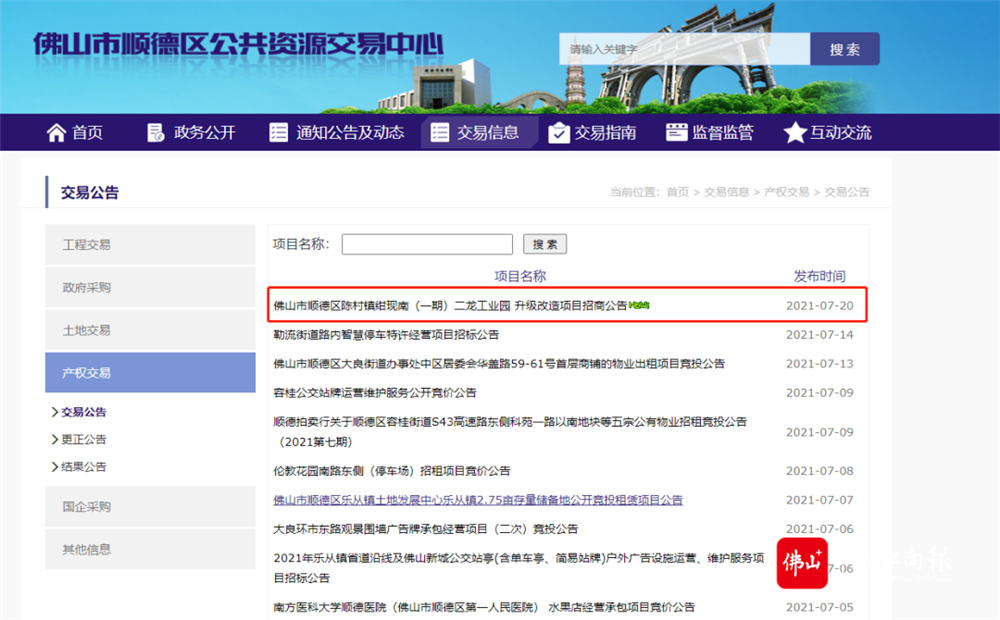
Task: Select the 产权交易 sidebar category
Action: 151,373
